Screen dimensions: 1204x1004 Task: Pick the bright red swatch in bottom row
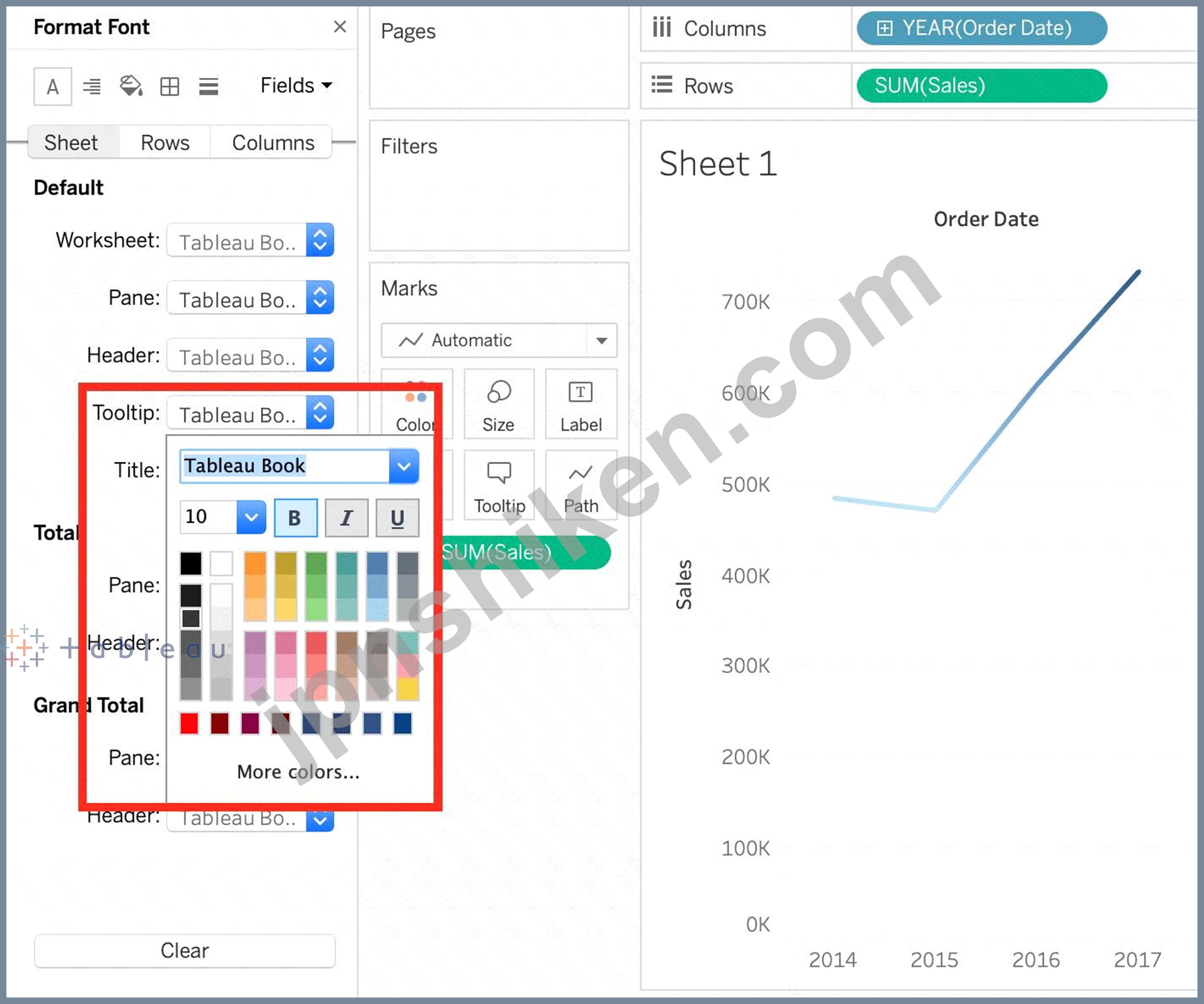pos(189,723)
